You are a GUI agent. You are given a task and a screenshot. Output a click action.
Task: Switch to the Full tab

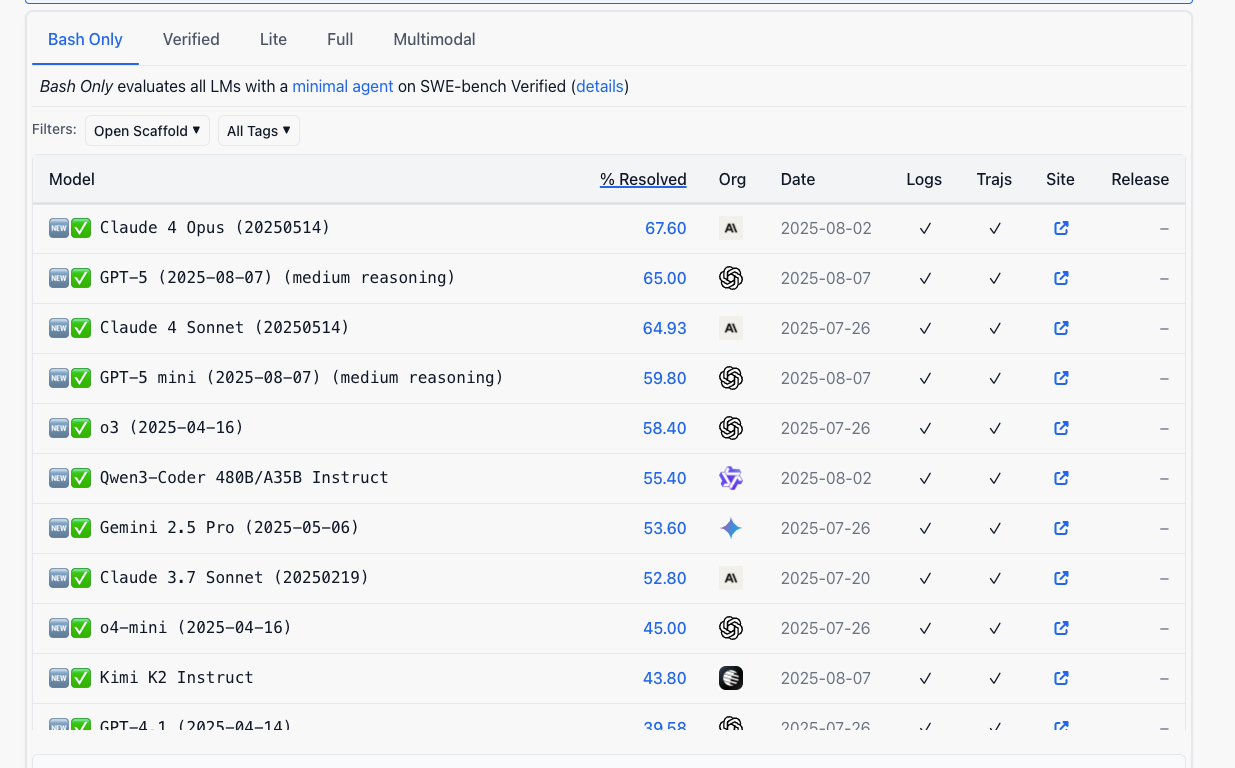tap(340, 40)
